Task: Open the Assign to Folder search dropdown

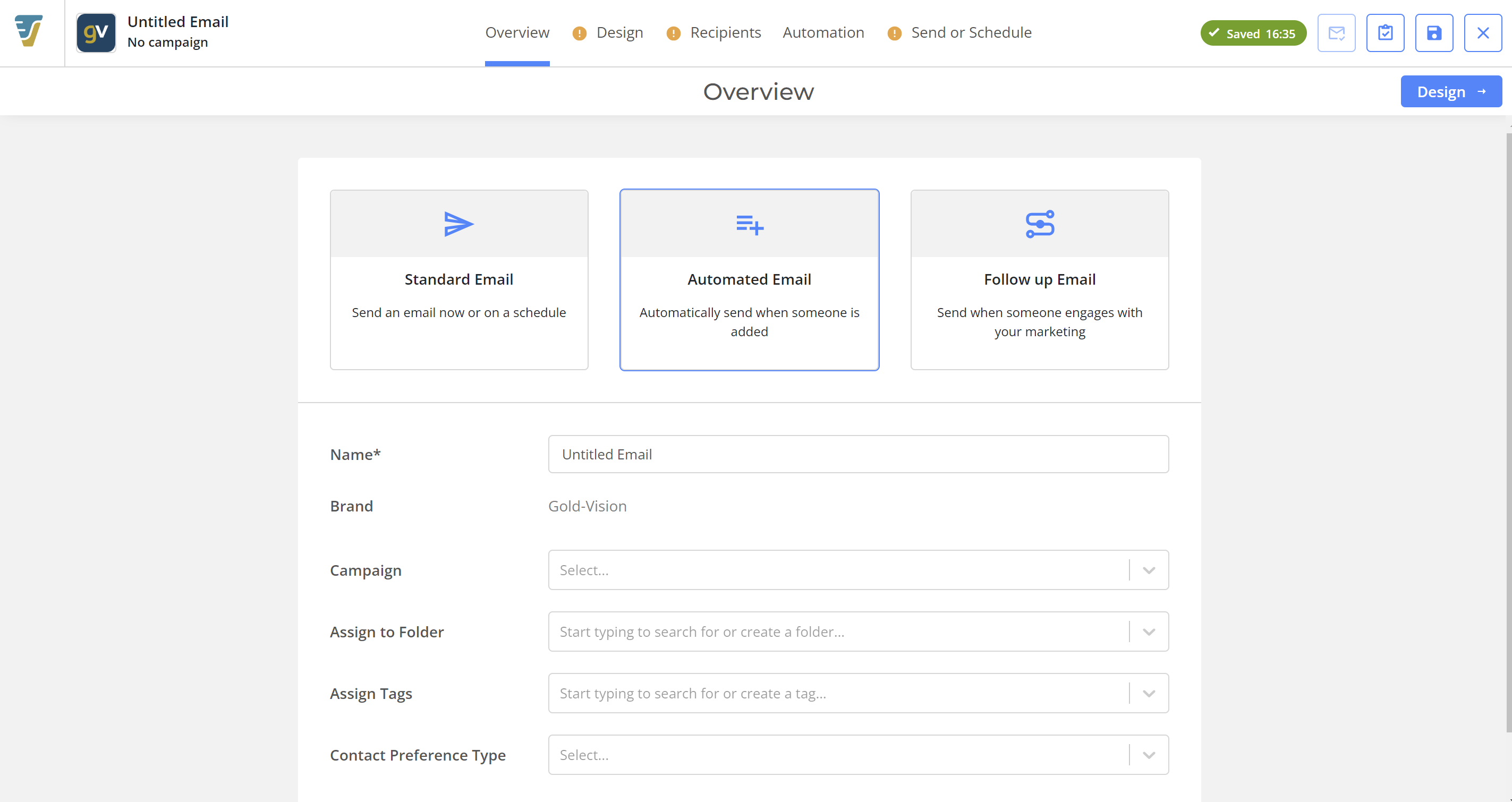Action: point(858,632)
